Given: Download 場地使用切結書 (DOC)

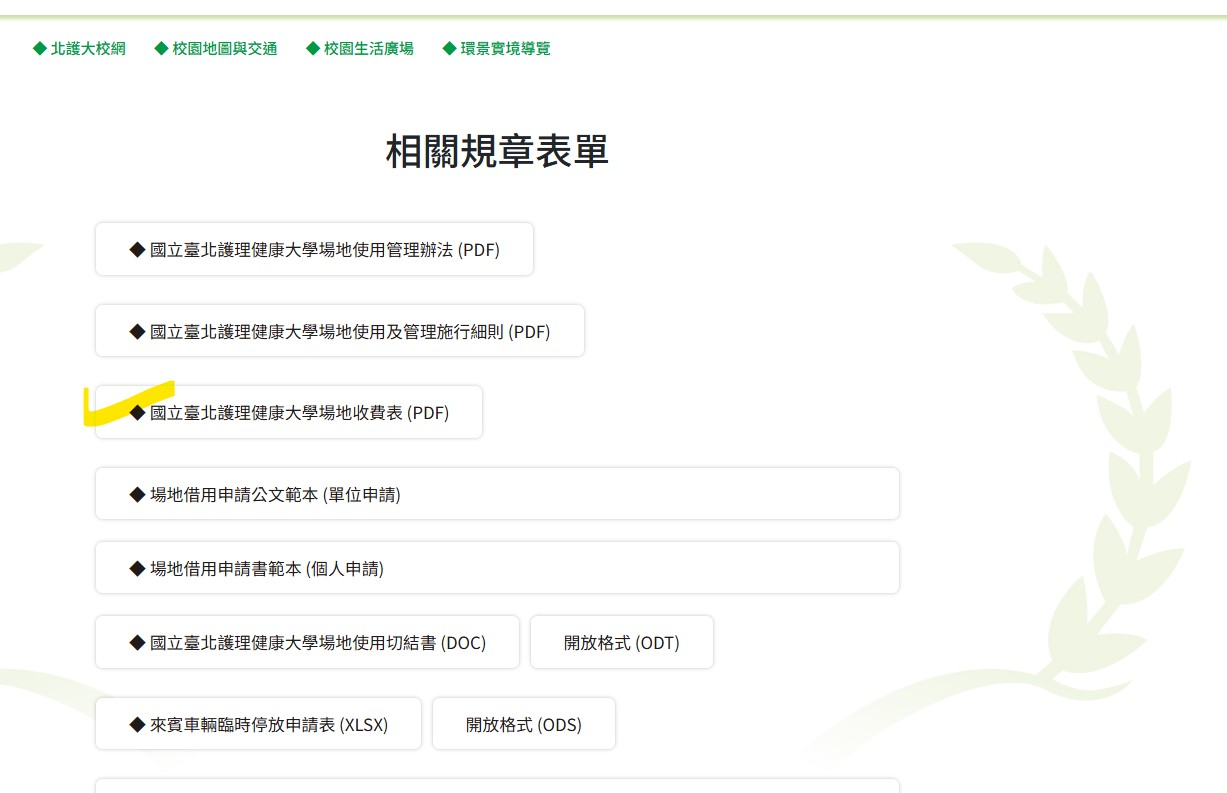Looking at the screenshot, I should [307, 642].
